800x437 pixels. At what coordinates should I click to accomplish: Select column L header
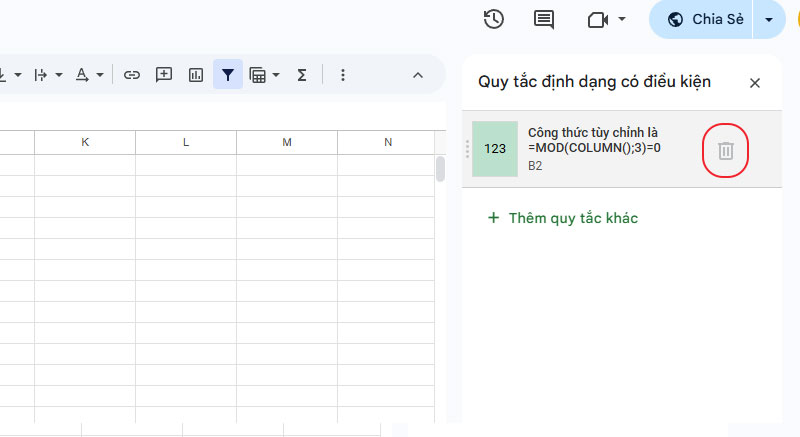click(186, 143)
